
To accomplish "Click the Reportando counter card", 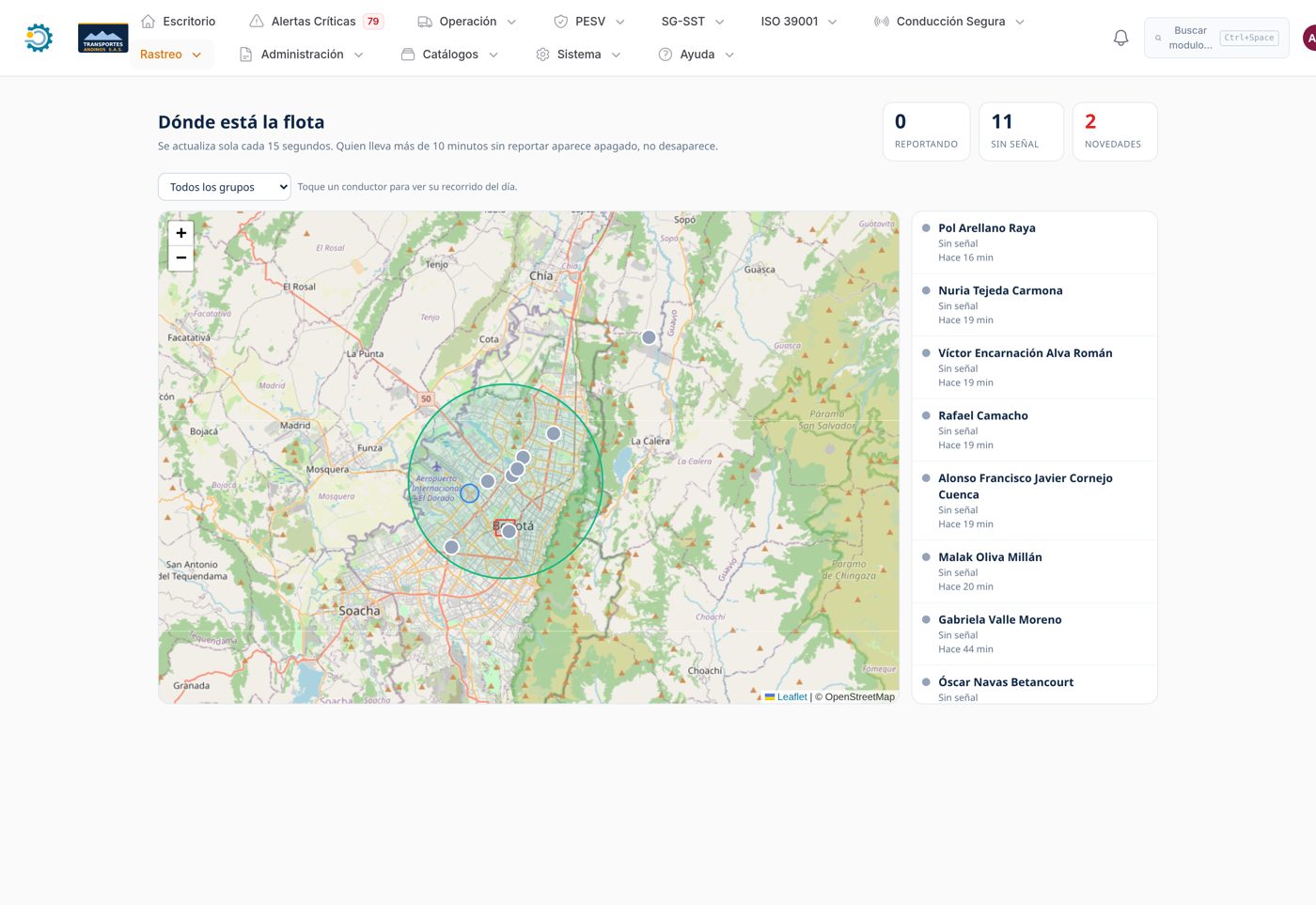I will [926, 132].
